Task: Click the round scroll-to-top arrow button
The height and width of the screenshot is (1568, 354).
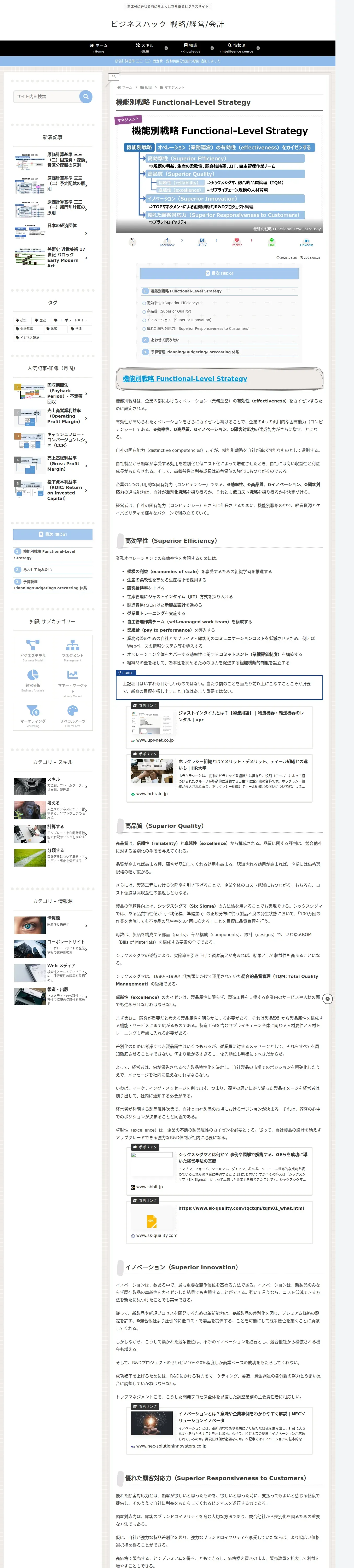Action: (328, 999)
